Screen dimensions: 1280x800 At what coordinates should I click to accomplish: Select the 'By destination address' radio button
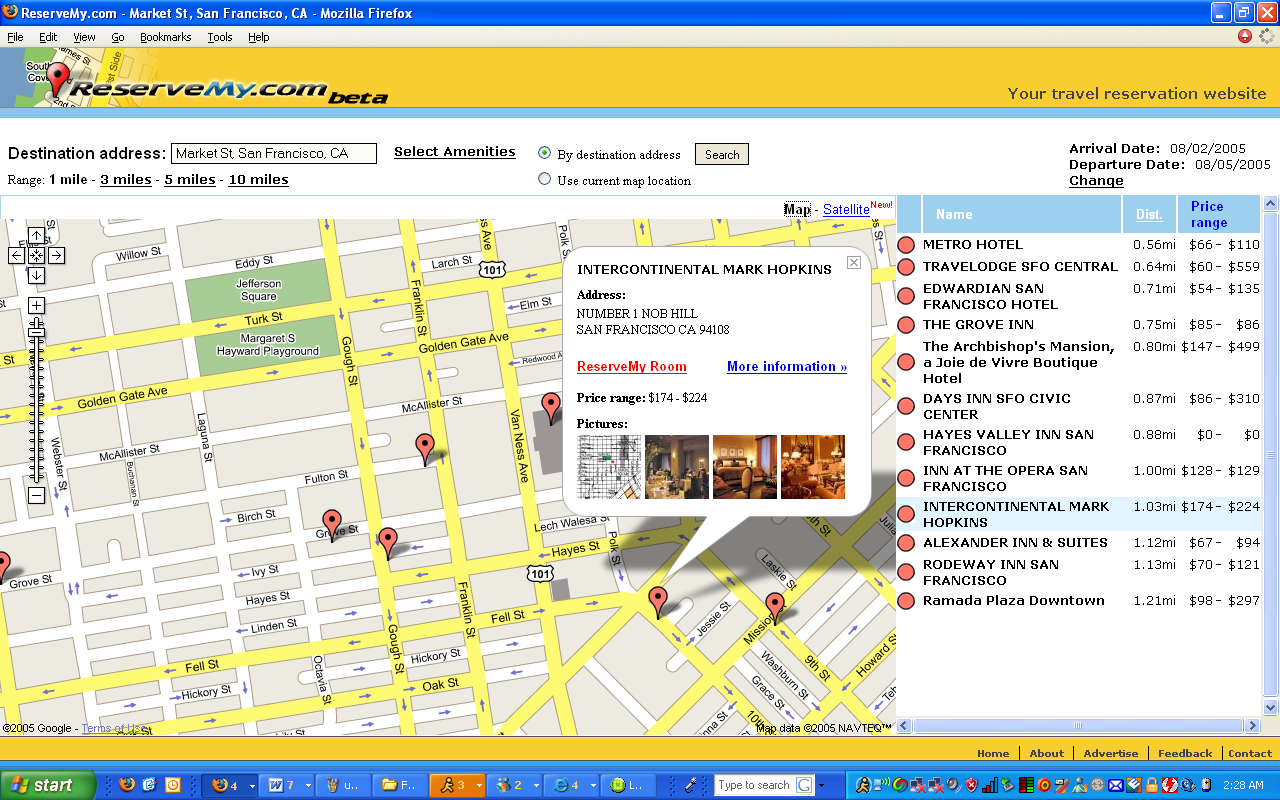544,153
